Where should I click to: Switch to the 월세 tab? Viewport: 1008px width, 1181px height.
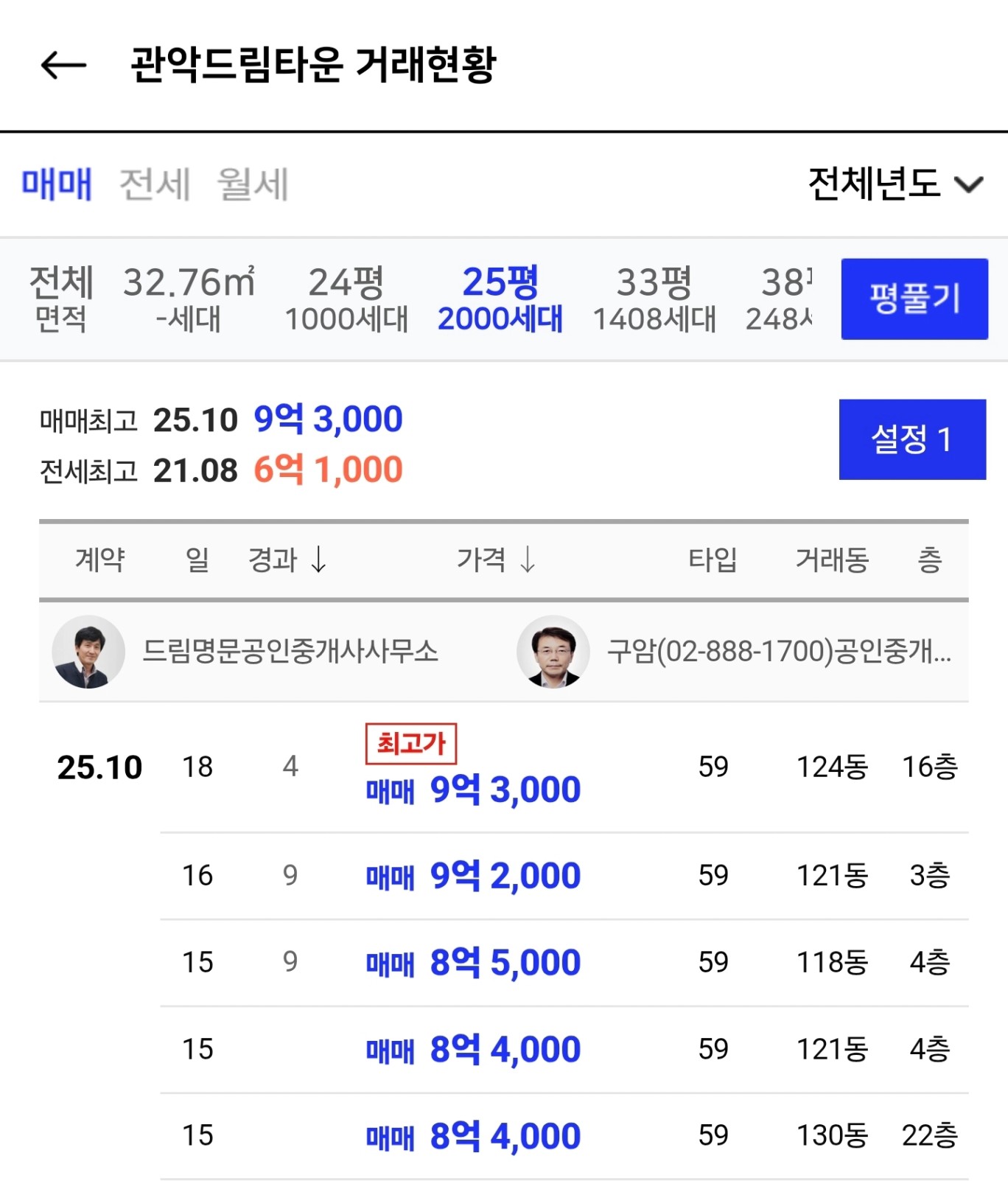[x=252, y=184]
